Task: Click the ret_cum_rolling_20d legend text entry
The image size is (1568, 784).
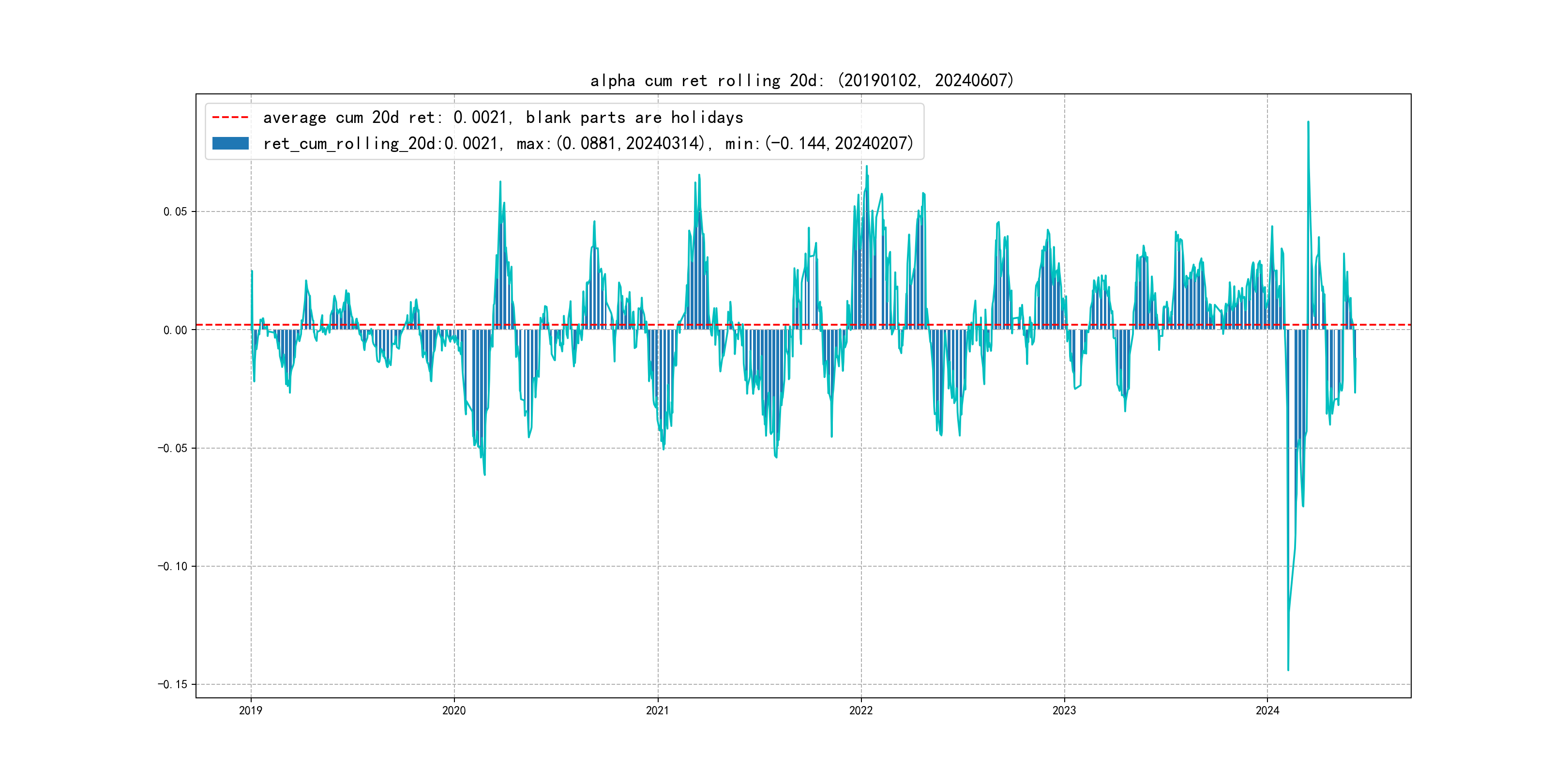Action: 588,144
